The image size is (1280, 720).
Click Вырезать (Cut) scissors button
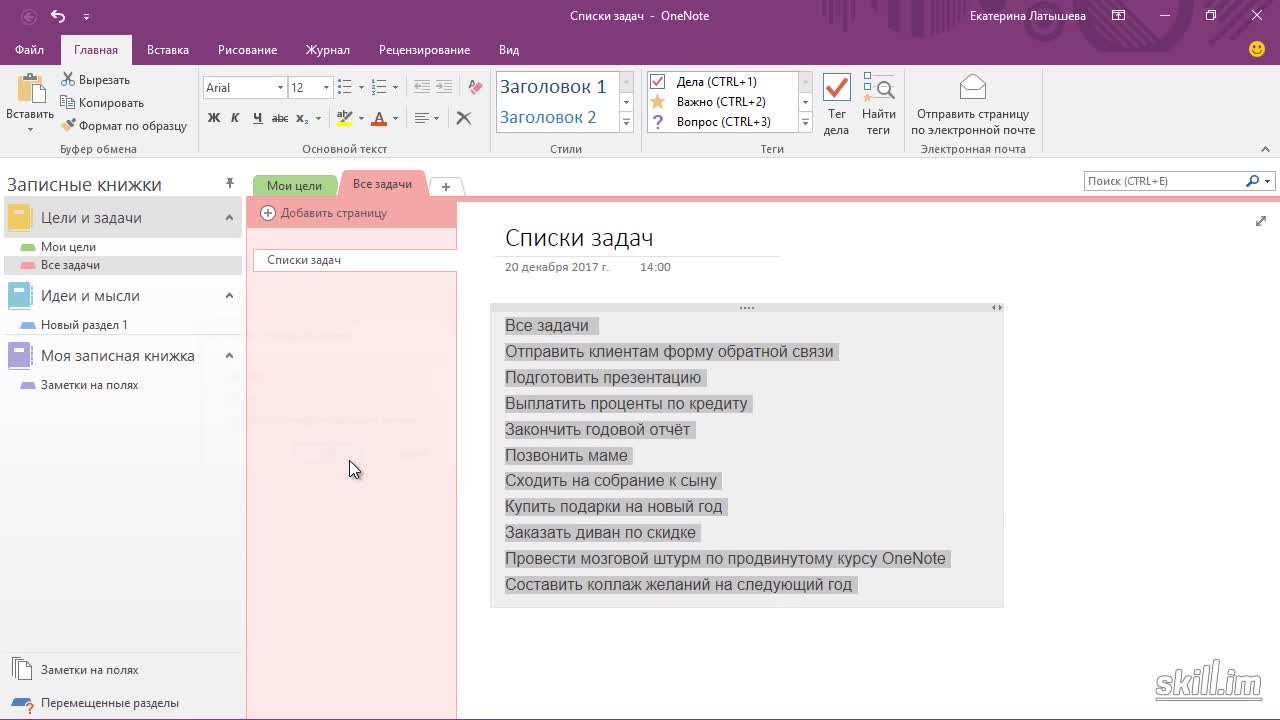[x=95, y=80]
